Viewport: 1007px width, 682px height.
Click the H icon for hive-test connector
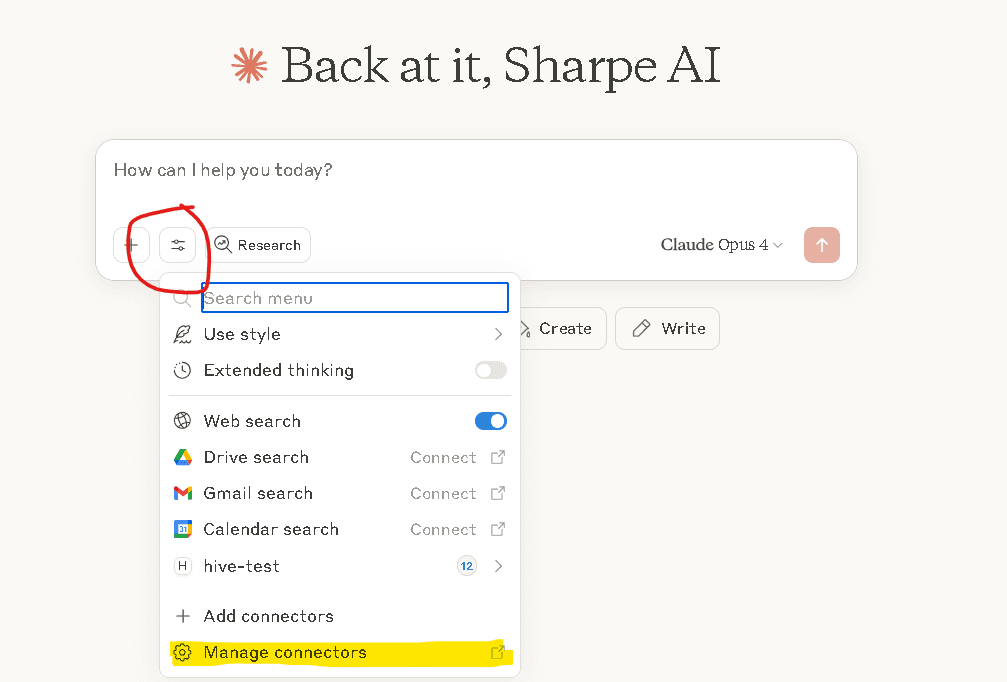[183, 566]
